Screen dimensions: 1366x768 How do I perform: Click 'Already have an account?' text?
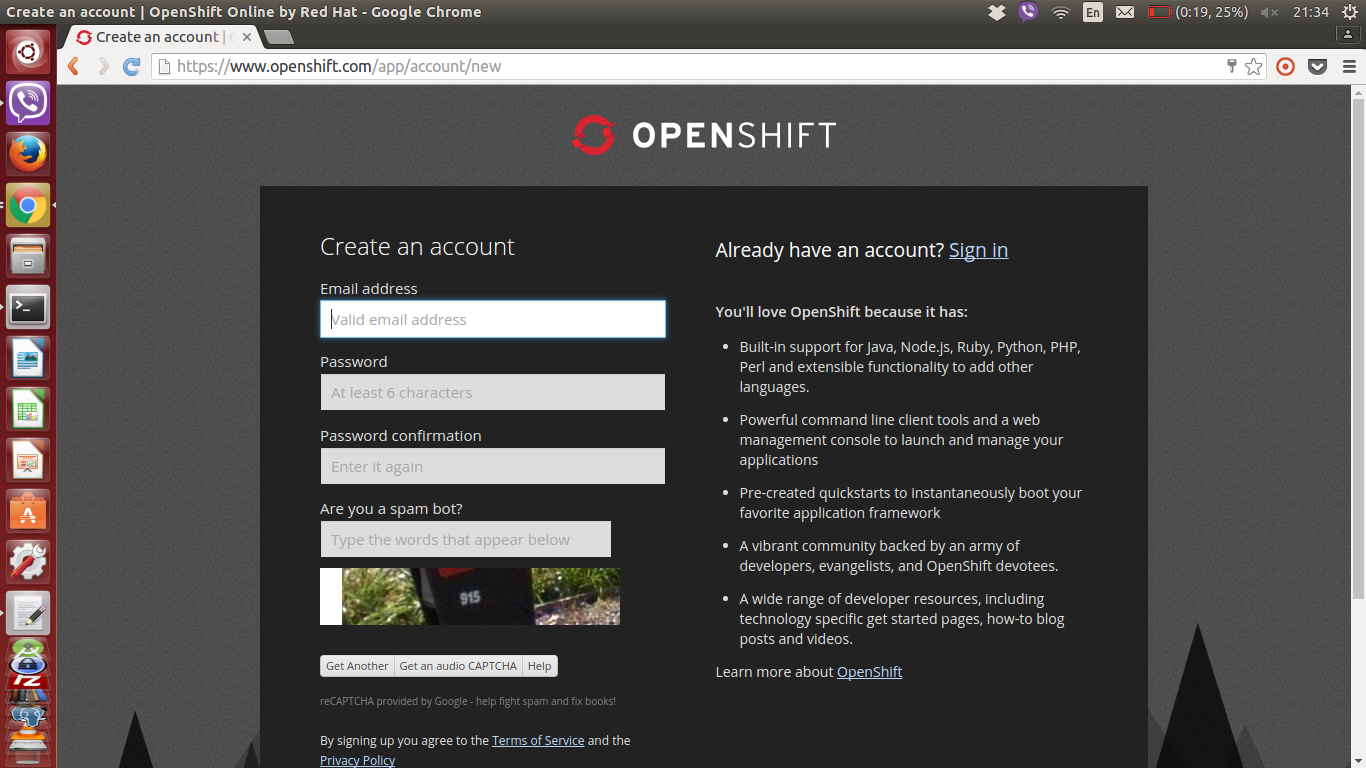point(829,250)
